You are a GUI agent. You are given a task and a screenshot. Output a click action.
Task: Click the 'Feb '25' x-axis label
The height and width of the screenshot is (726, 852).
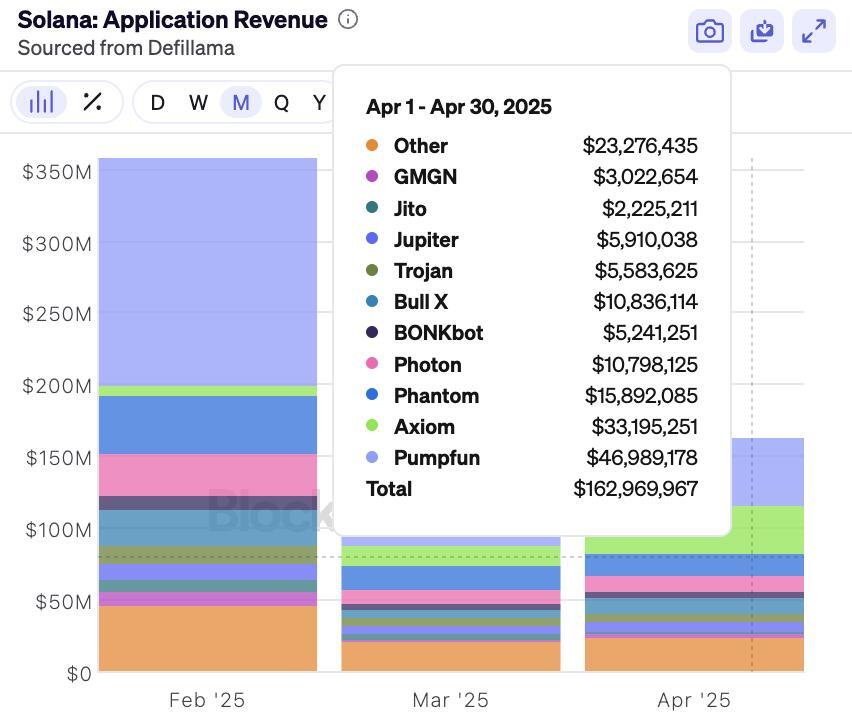207,700
